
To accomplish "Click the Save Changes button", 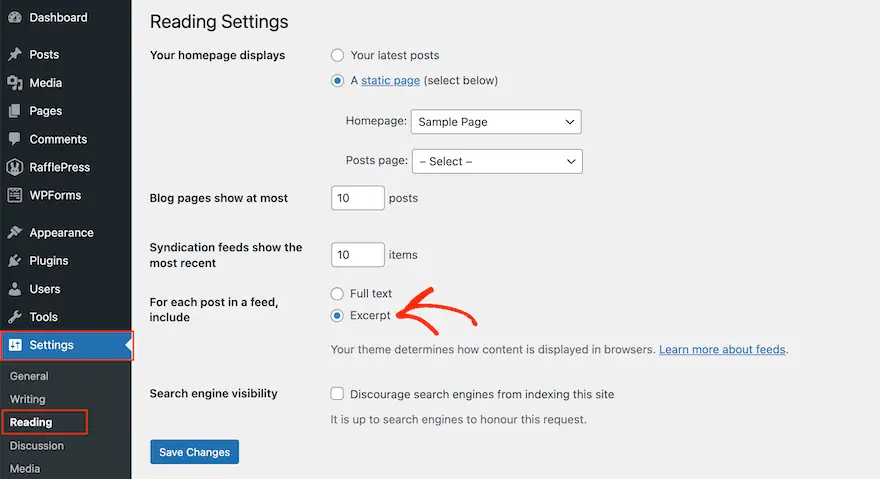I will [195, 452].
